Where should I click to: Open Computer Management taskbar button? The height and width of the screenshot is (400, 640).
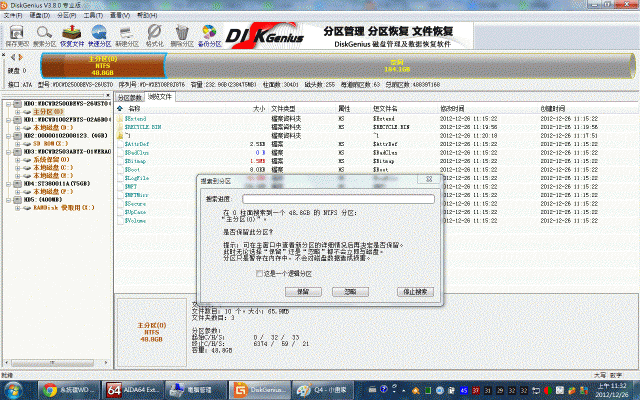click(x=196, y=390)
